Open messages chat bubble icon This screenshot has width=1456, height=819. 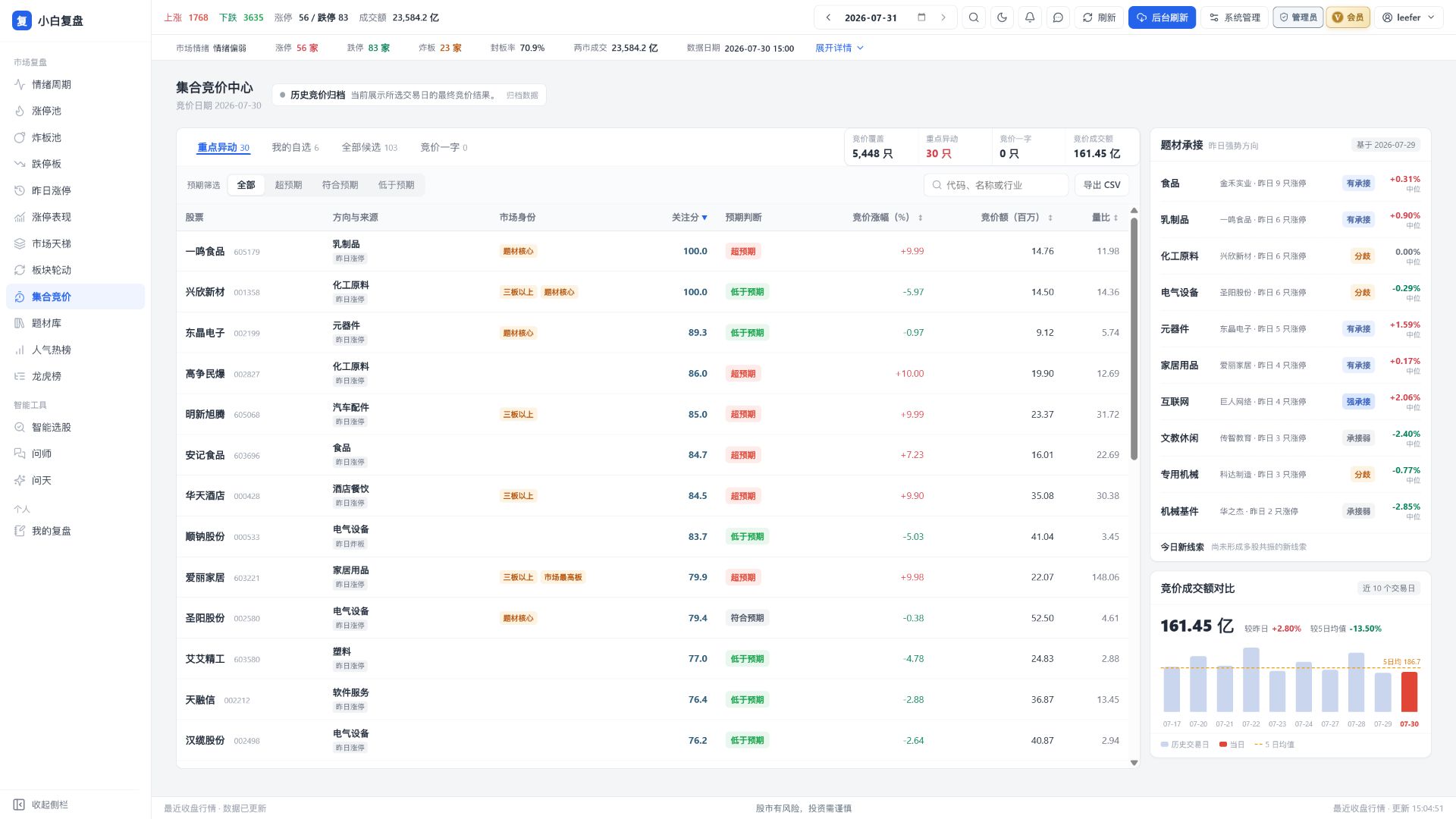1058,17
